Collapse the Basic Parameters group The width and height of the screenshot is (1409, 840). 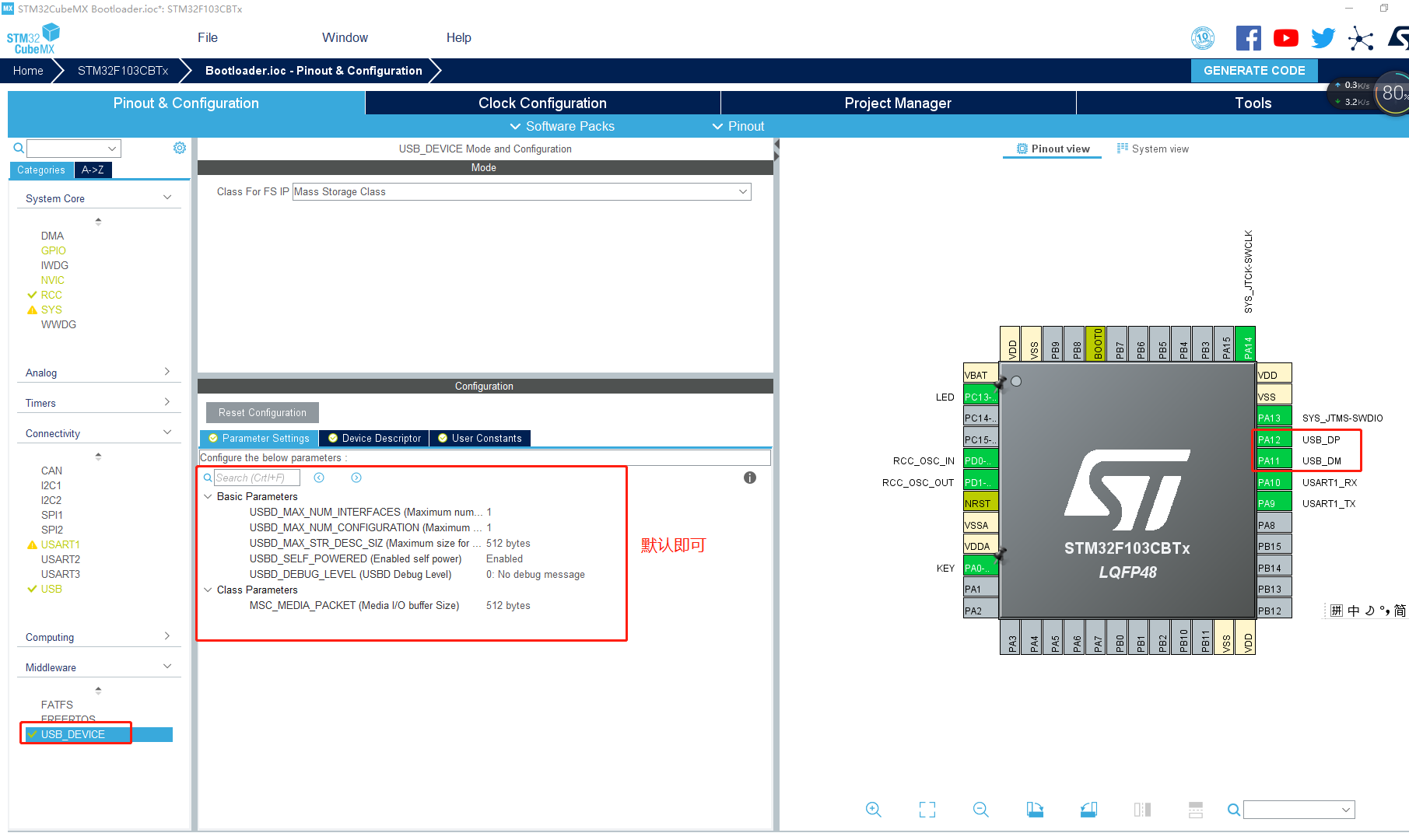[x=208, y=496]
